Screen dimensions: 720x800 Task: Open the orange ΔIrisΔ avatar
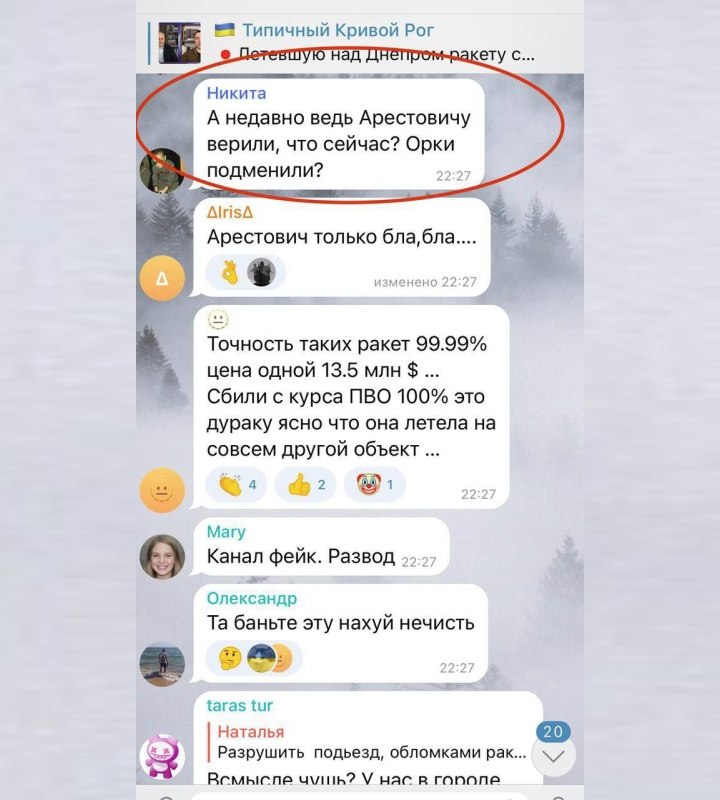point(162,278)
